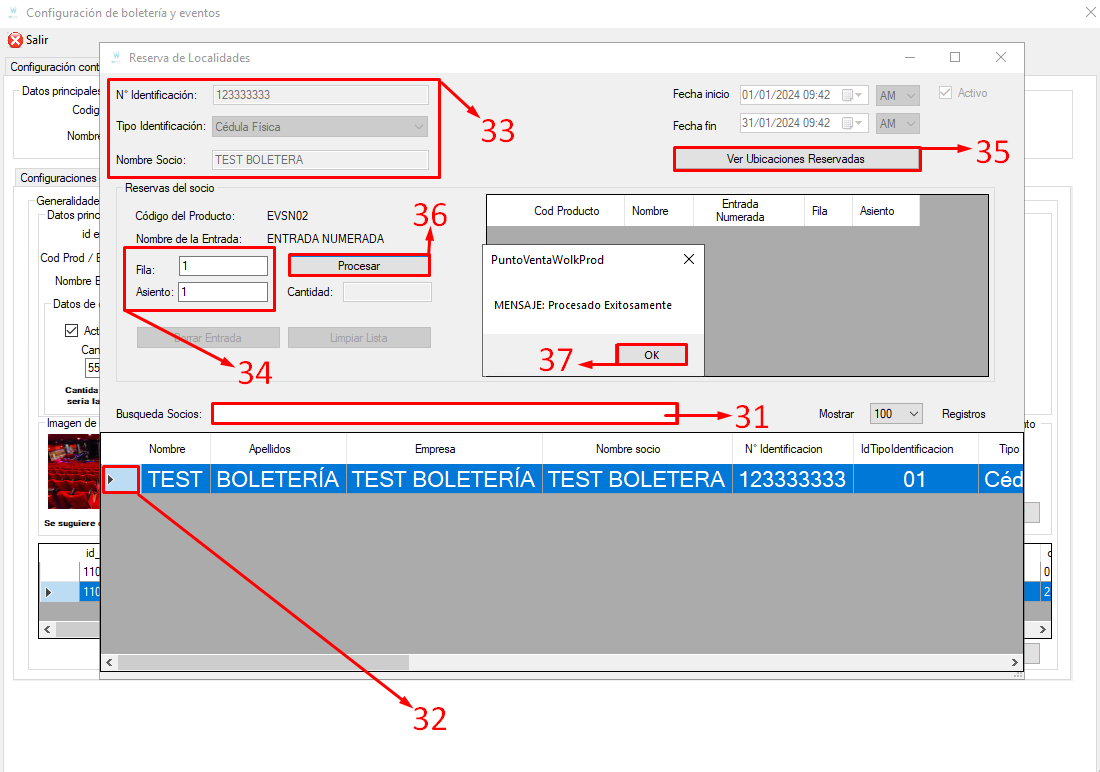Toggle the Act checkbox in background window

click(x=72, y=330)
